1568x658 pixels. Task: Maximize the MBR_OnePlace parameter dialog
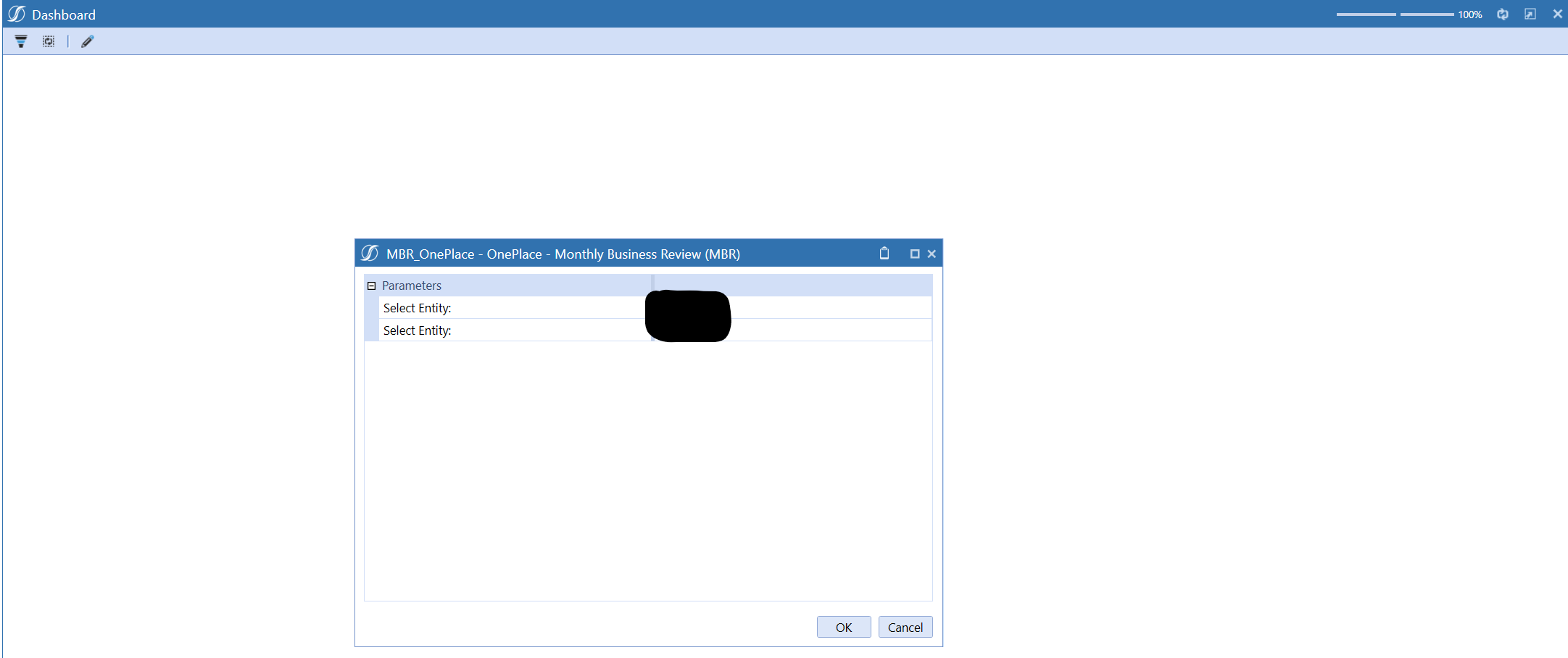914,254
